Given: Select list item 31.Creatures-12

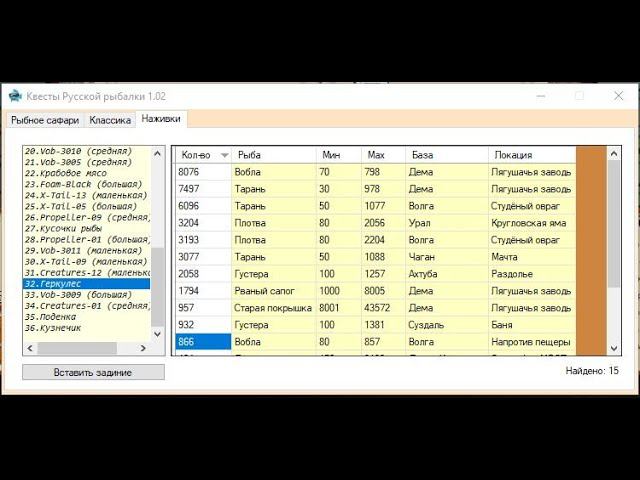Looking at the screenshot, I should pos(87,272).
